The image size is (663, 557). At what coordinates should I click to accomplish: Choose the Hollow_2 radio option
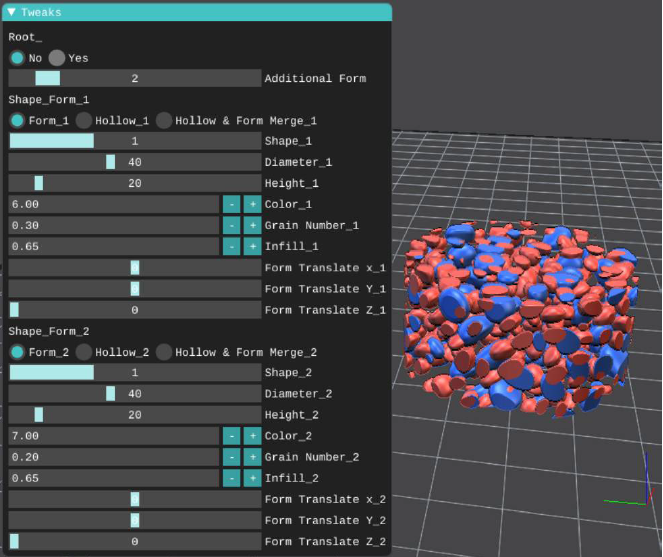[x=84, y=352]
